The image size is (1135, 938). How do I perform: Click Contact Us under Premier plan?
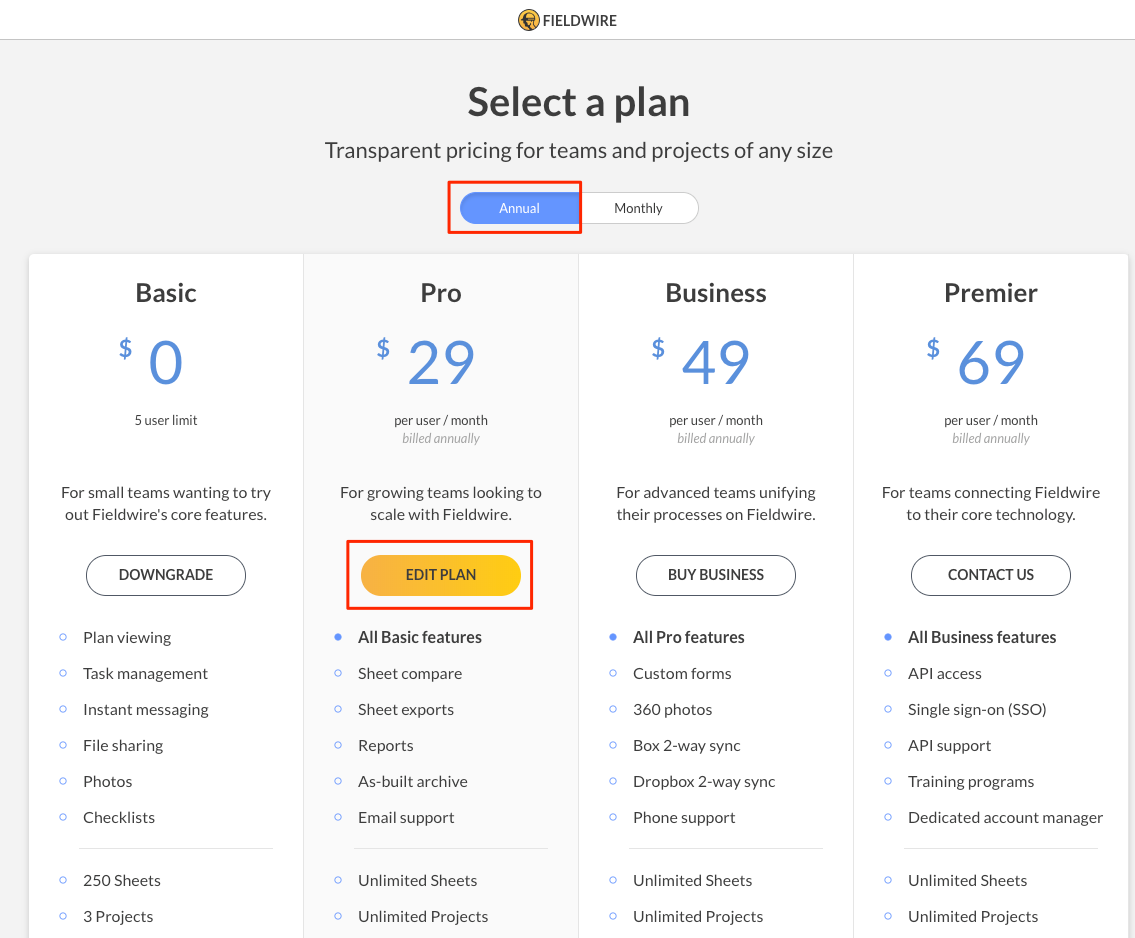pos(991,575)
